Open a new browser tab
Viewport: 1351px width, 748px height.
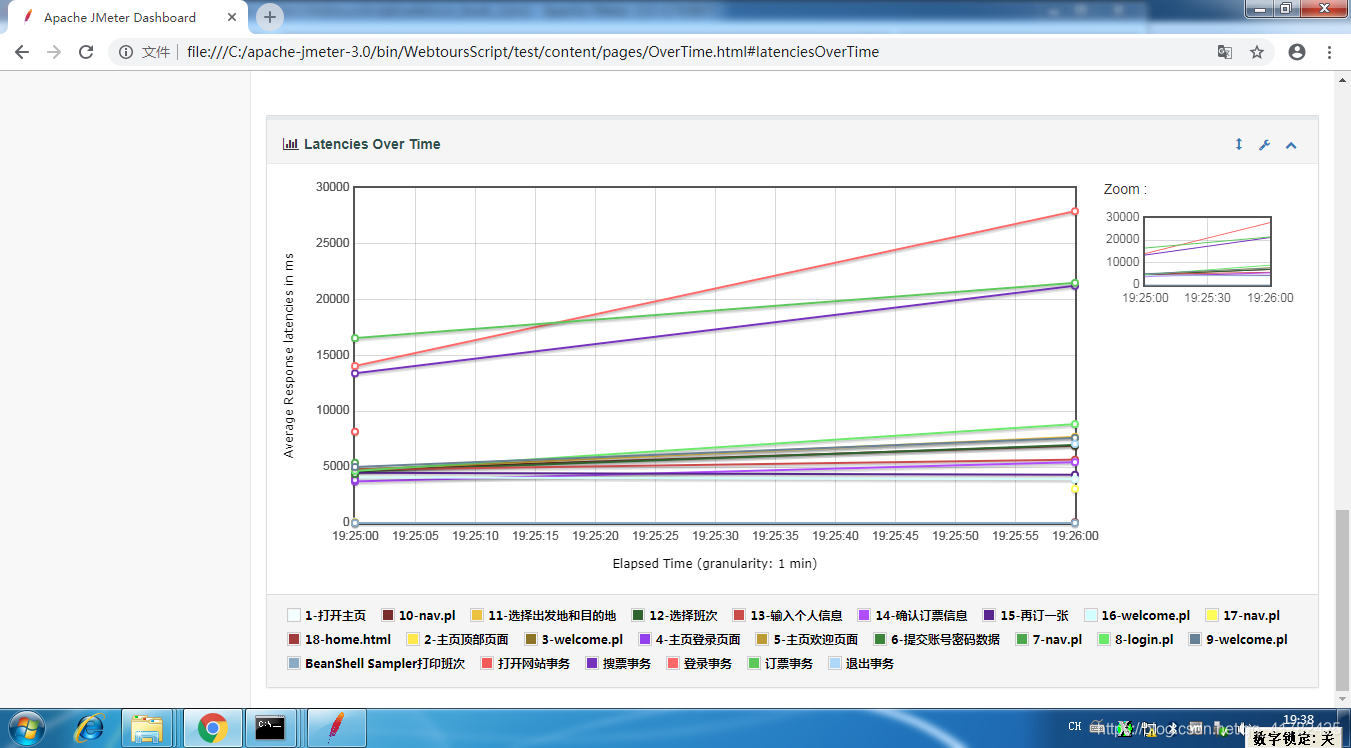[270, 17]
